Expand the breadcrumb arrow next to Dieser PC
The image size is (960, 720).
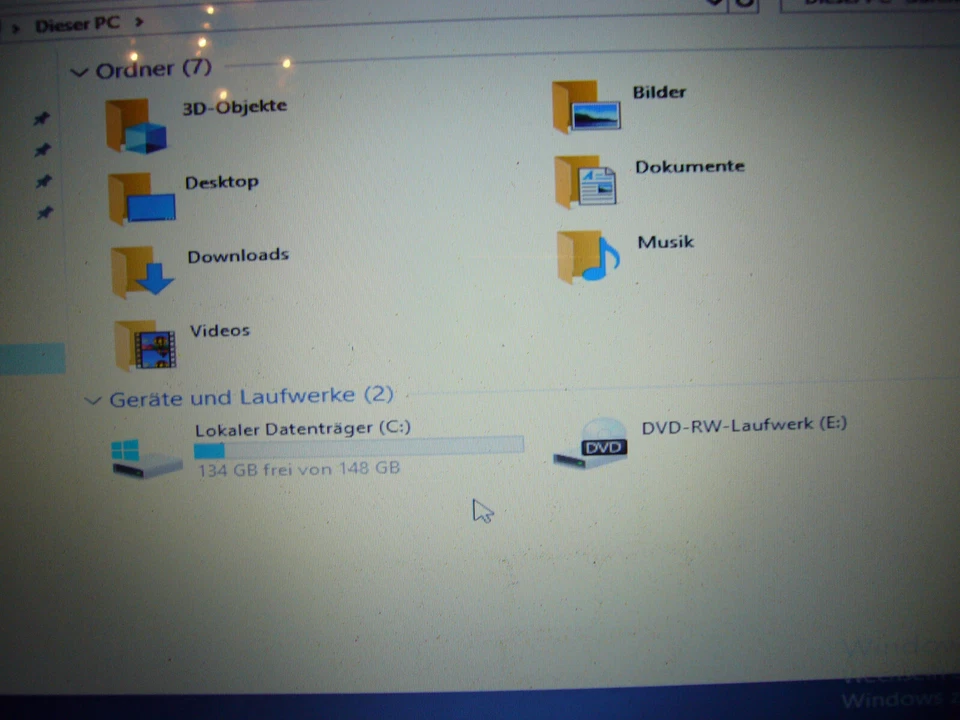137,24
